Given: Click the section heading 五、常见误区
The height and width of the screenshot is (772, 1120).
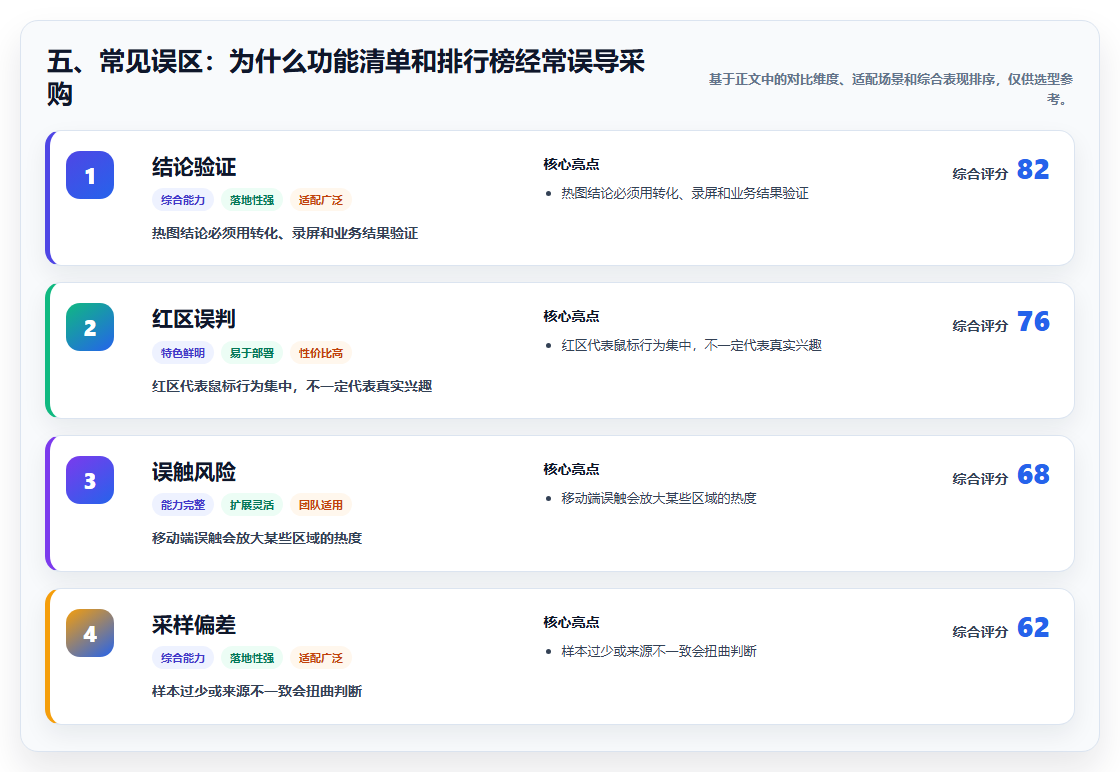Looking at the screenshot, I should [x=346, y=77].
